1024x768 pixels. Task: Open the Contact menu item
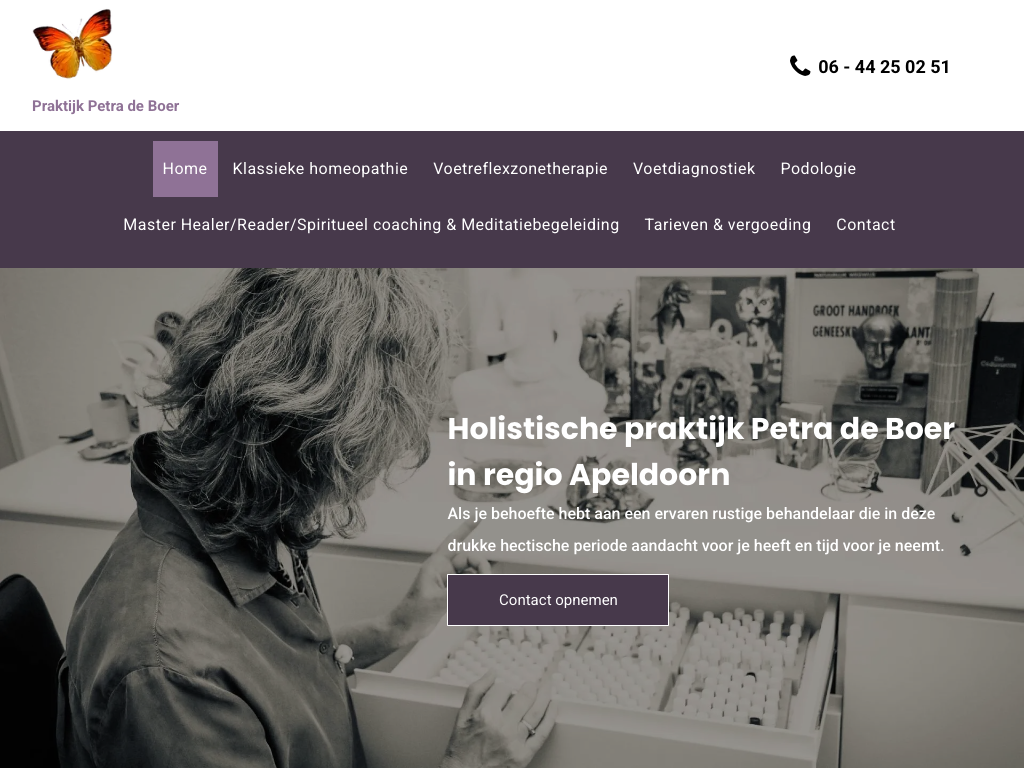pos(865,225)
